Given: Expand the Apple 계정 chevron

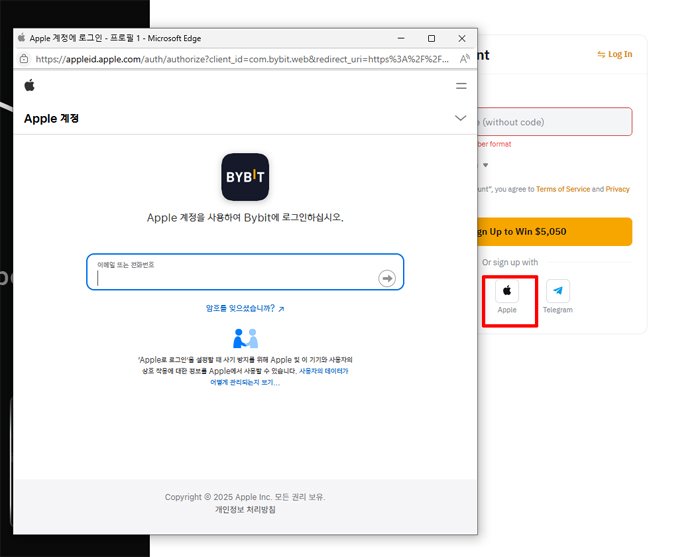Looking at the screenshot, I should point(460,118).
